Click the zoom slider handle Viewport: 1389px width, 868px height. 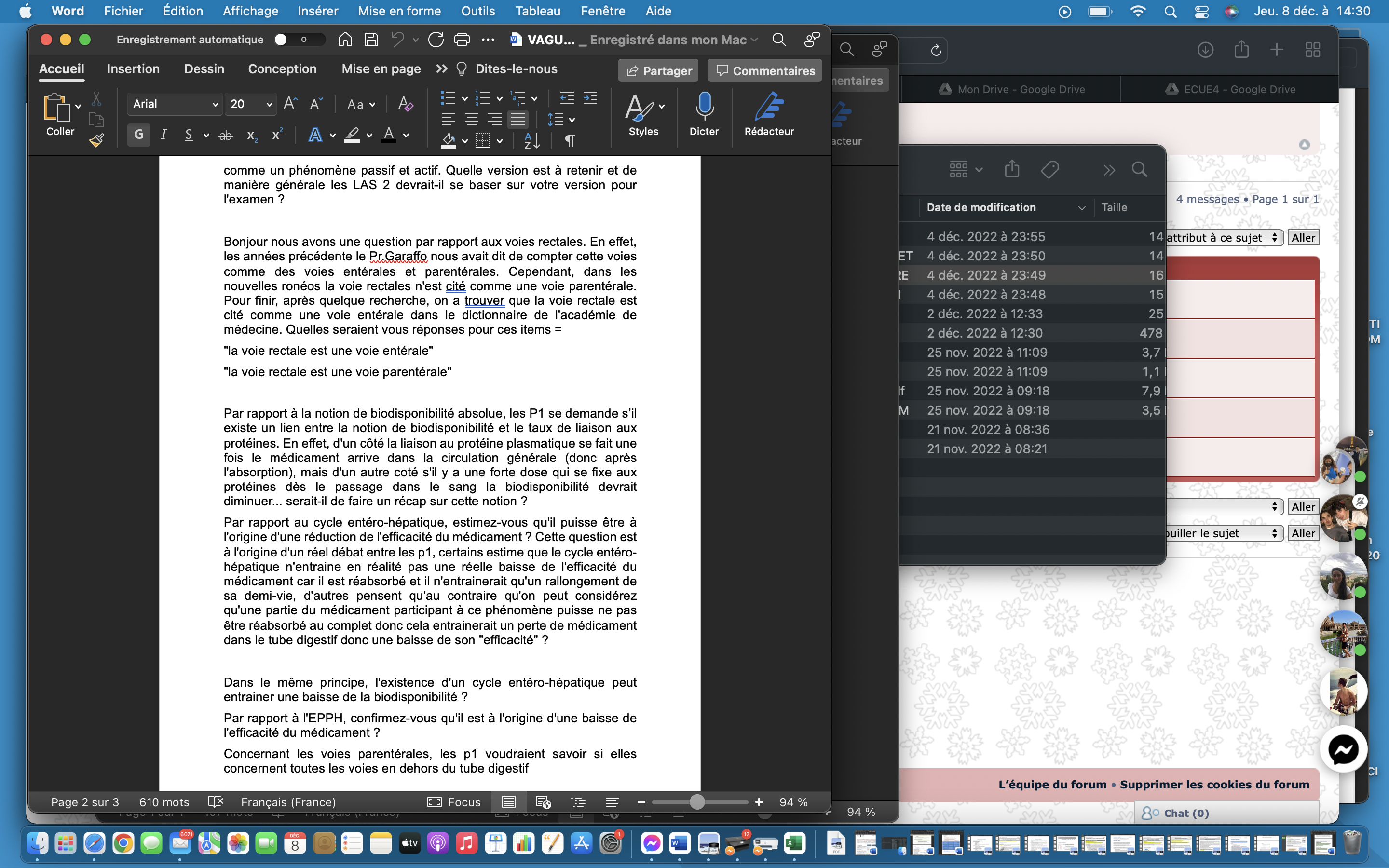[x=697, y=802]
